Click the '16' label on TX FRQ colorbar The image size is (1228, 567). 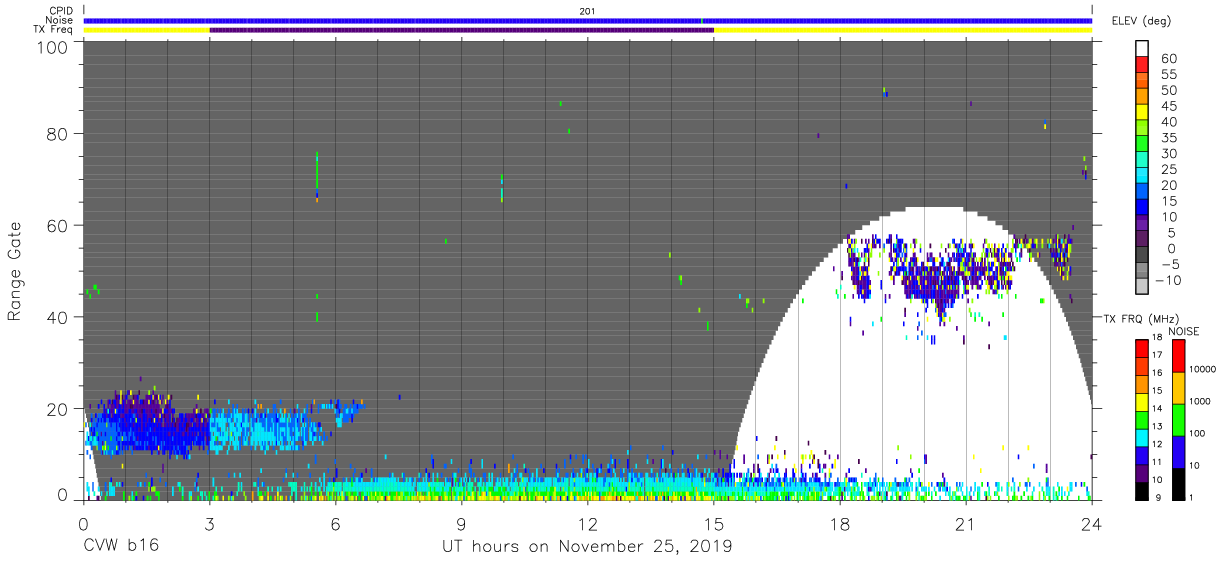click(1157, 373)
